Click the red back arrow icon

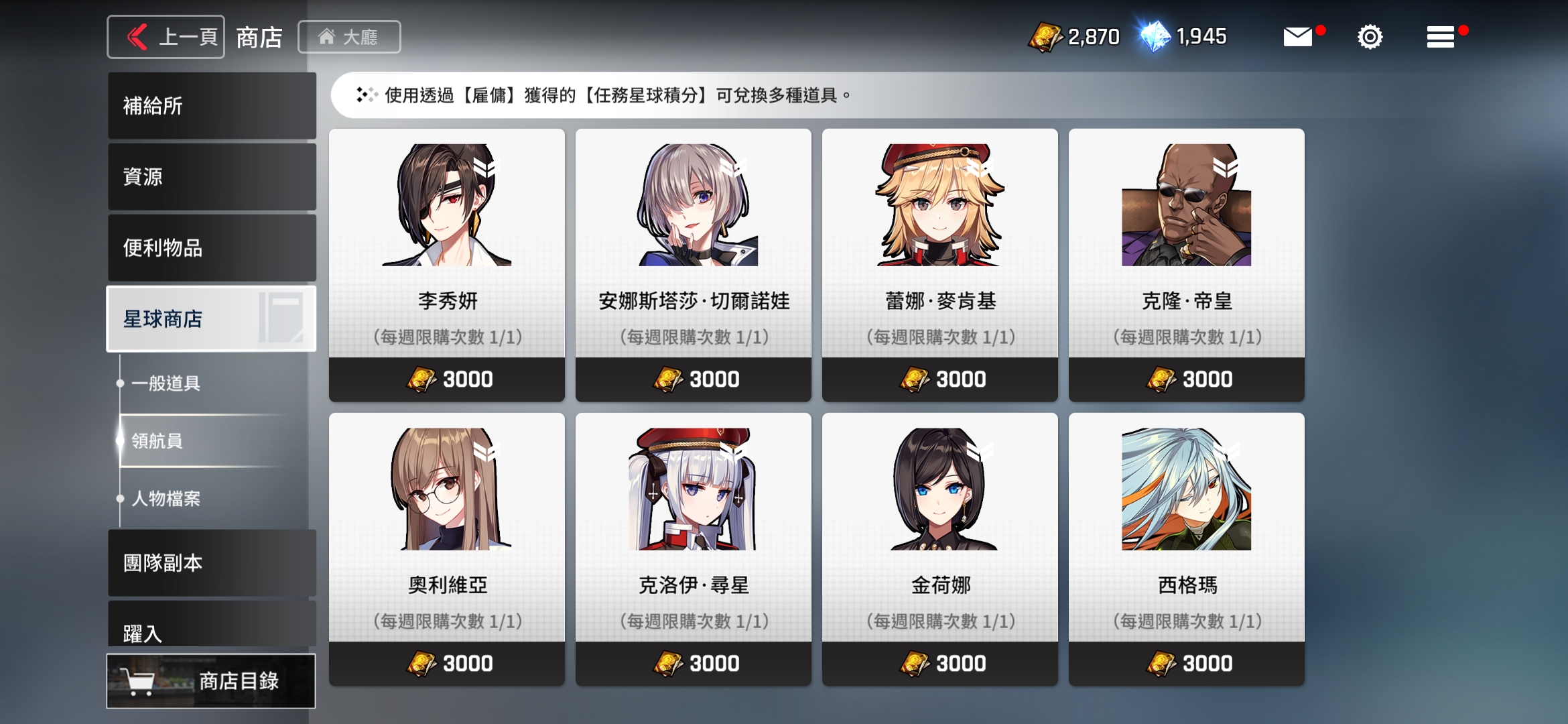pos(137,37)
